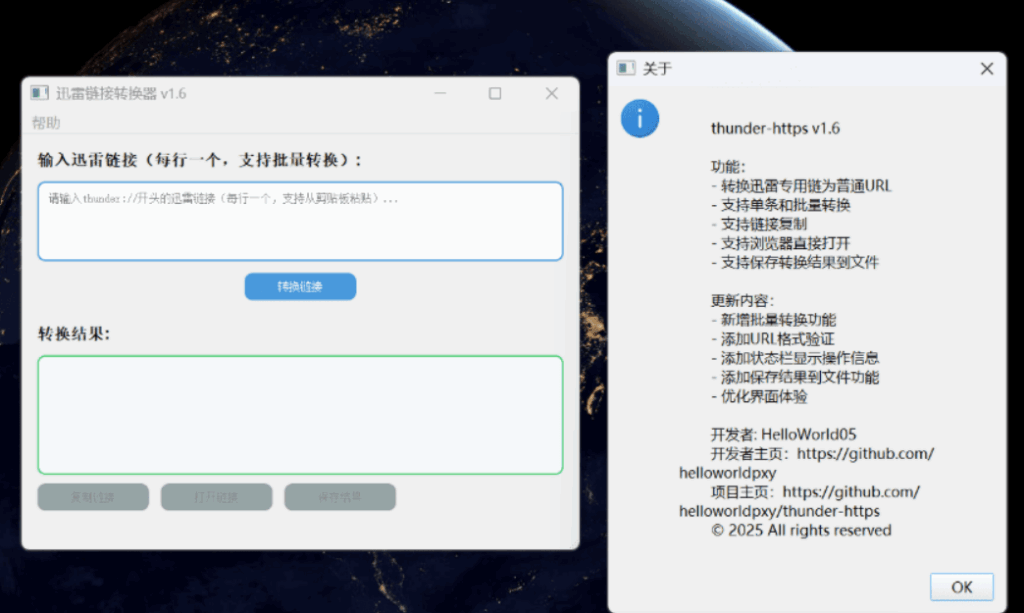The height and width of the screenshot is (613, 1024).
Task: Maximize the 迅雷链接转换器 window
Action: coord(495,93)
